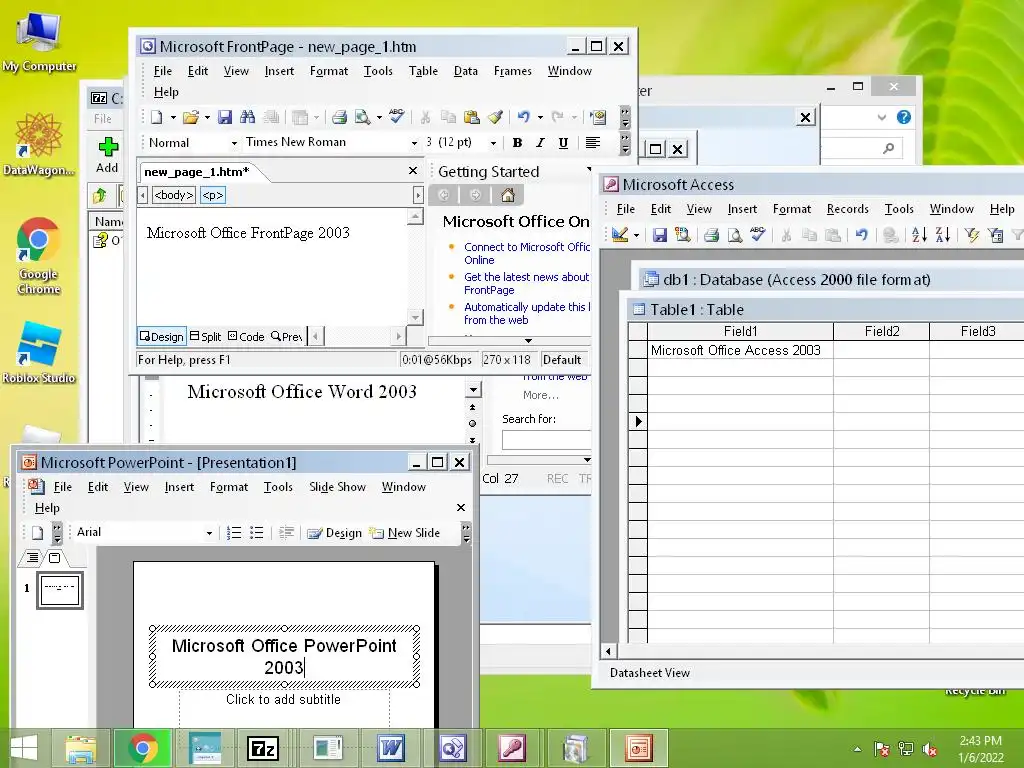The image size is (1024, 768).
Task: Click Spelling check icon in FrontPage toolbar
Action: (x=396, y=116)
